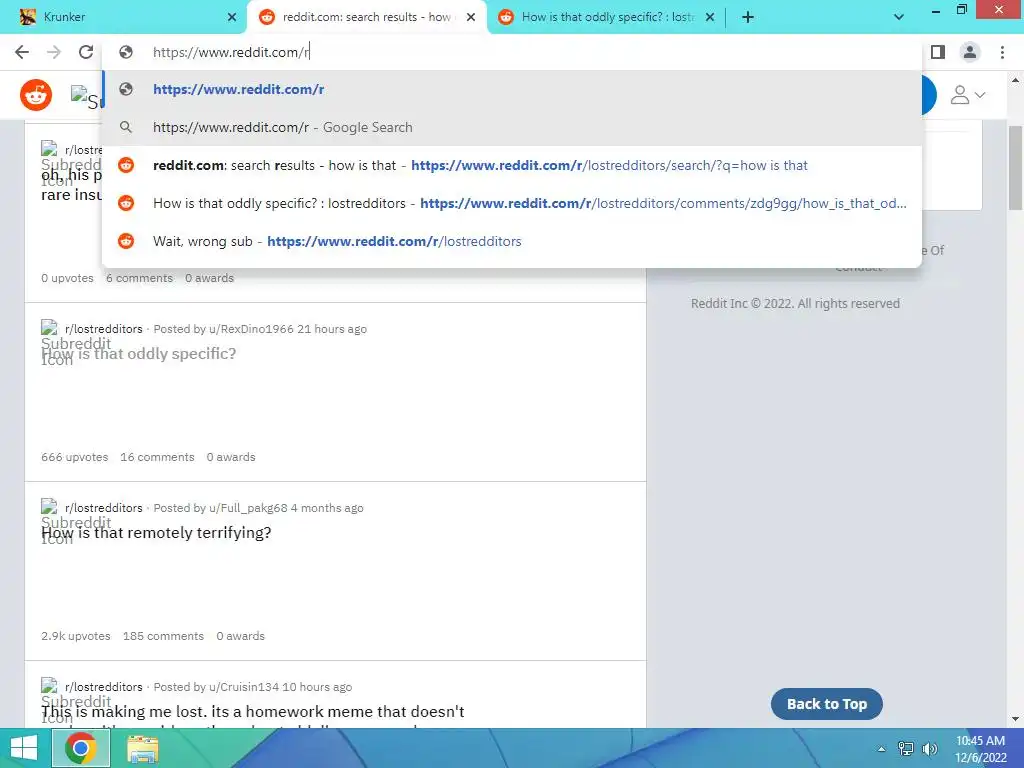Open the user profile u/Full_pakg68
Screen dimensions: 1024x768
pyautogui.click(x=248, y=508)
